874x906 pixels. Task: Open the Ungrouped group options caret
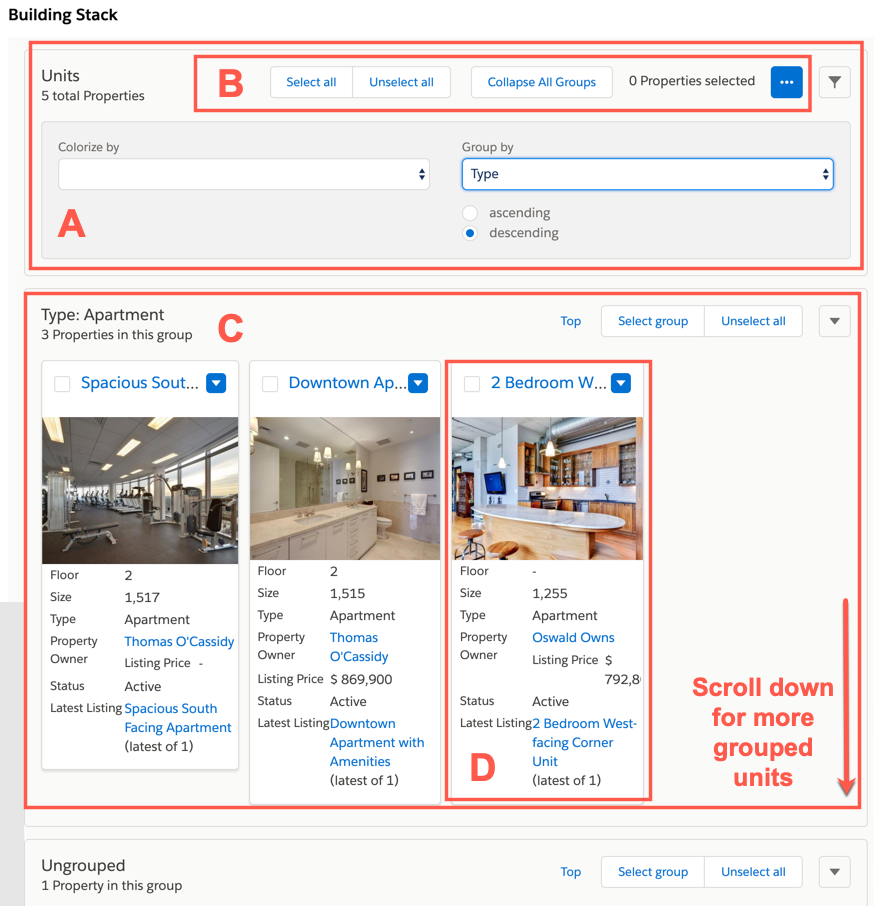tap(834, 871)
